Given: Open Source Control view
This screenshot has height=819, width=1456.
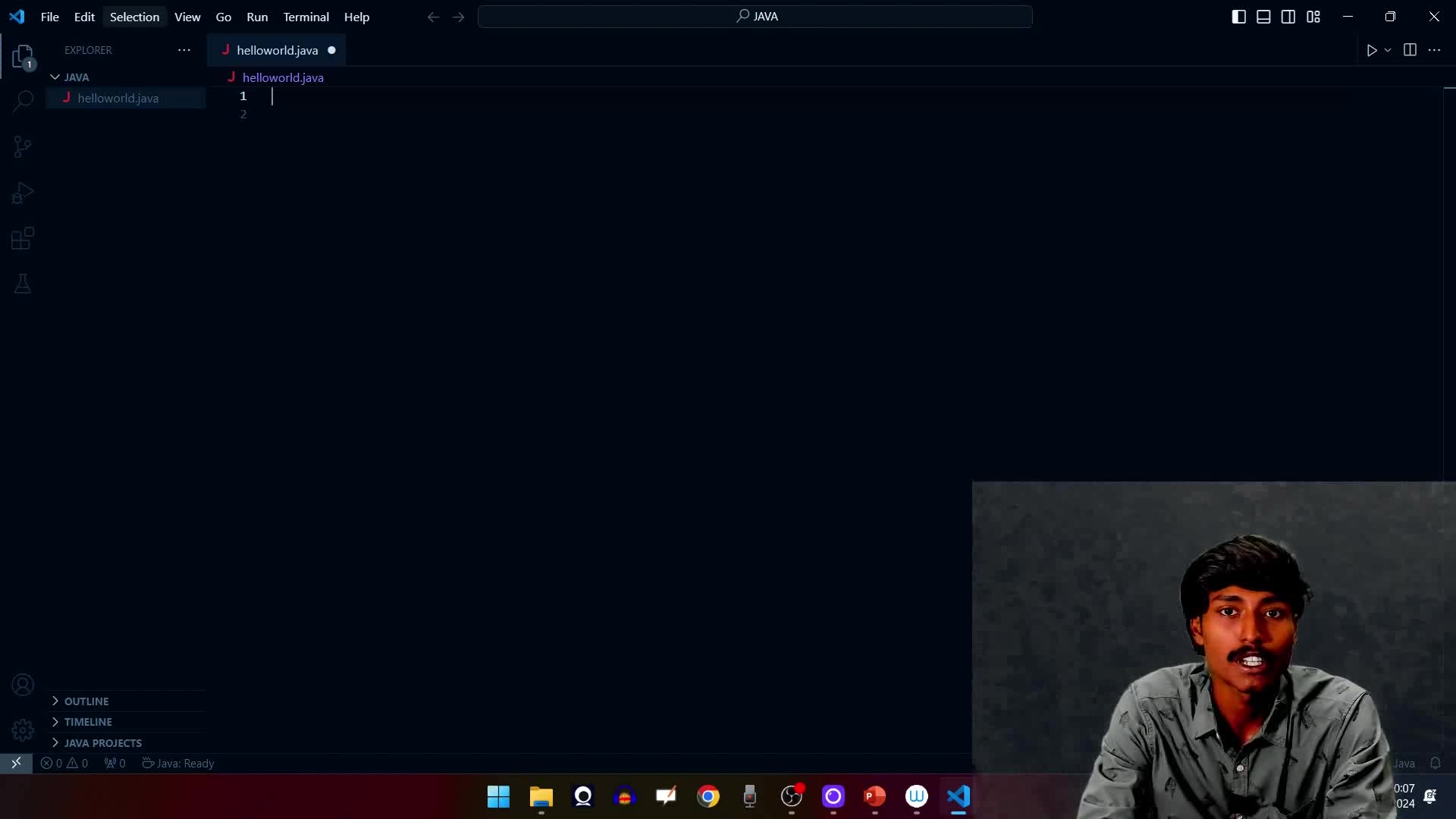Looking at the screenshot, I should coord(23,146).
